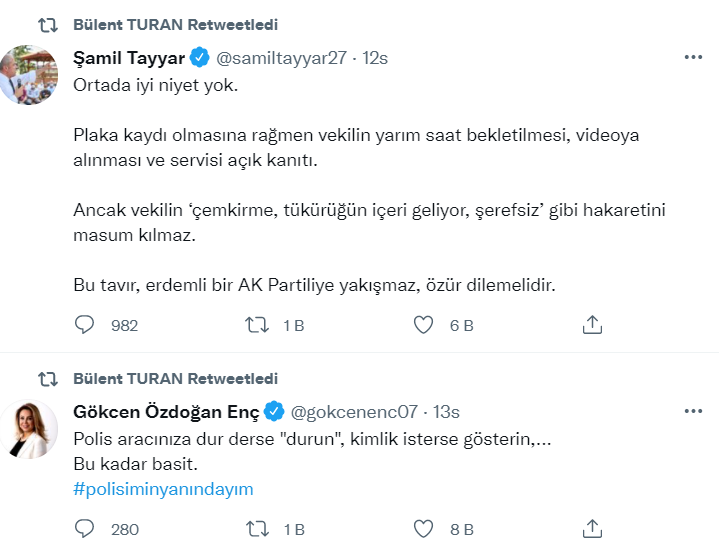Open the @gokcenenc07 handle
719x547 pixels.
point(354,411)
